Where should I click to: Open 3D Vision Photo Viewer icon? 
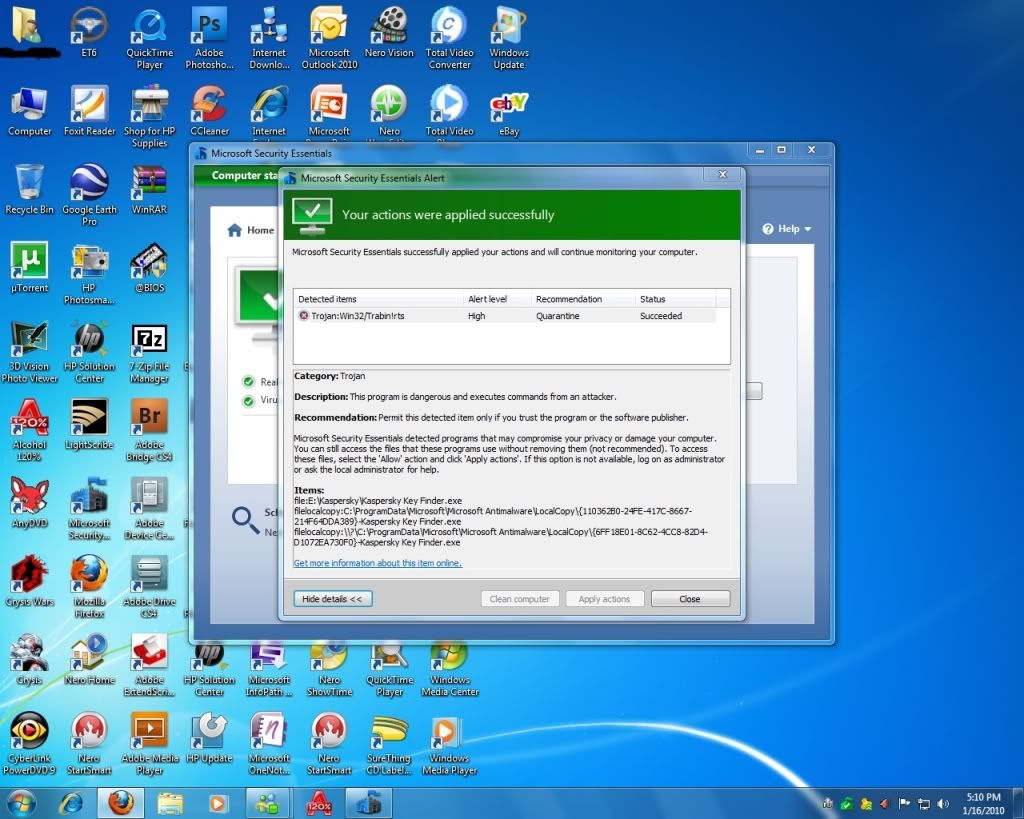[x=29, y=351]
